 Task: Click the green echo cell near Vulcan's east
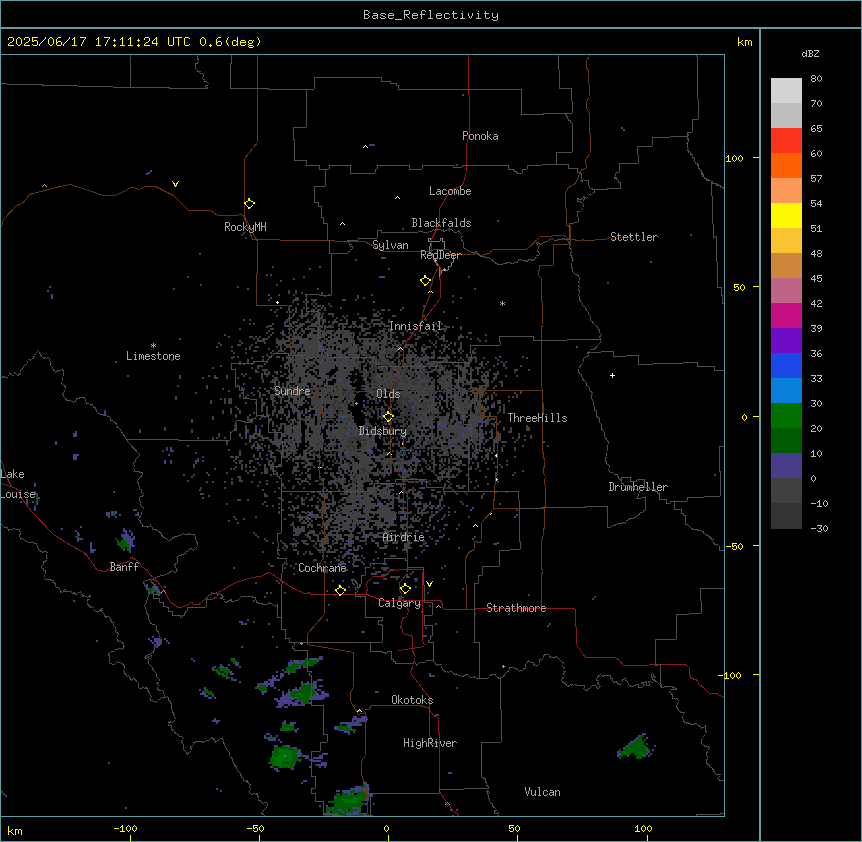[636, 747]
